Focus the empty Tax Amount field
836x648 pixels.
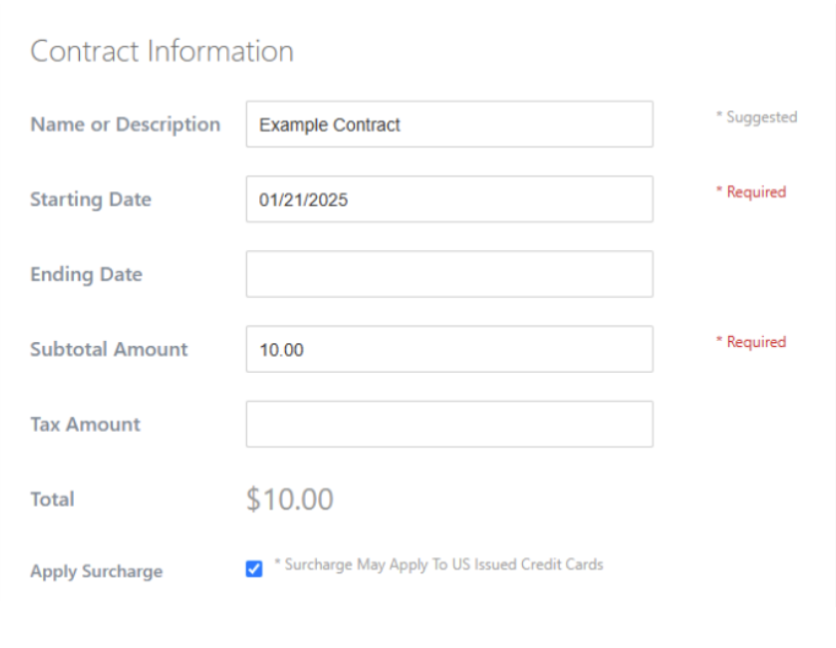449,424
